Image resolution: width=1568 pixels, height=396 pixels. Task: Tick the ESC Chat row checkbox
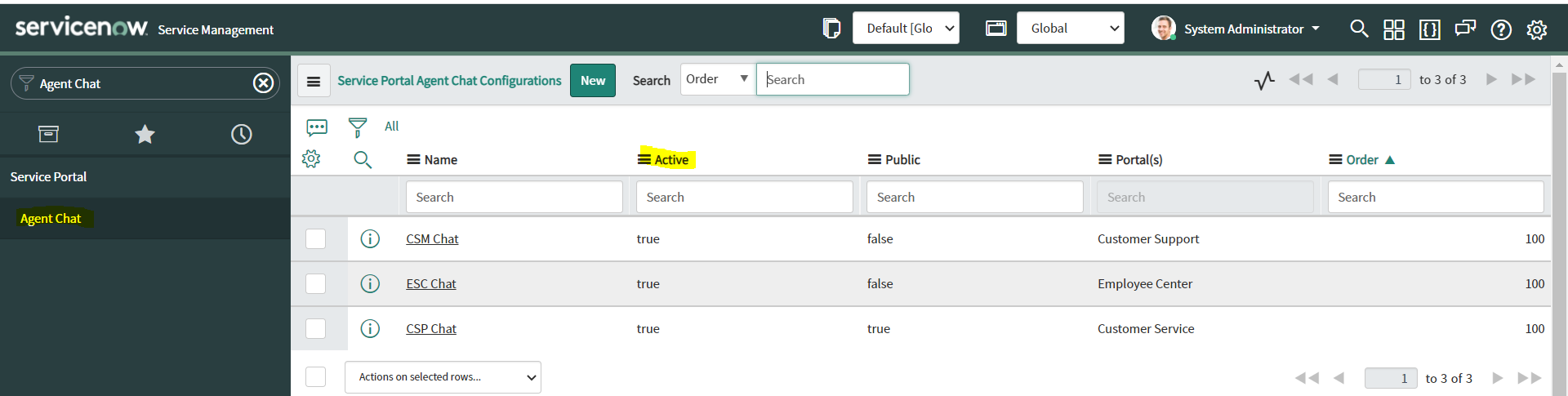315,283
